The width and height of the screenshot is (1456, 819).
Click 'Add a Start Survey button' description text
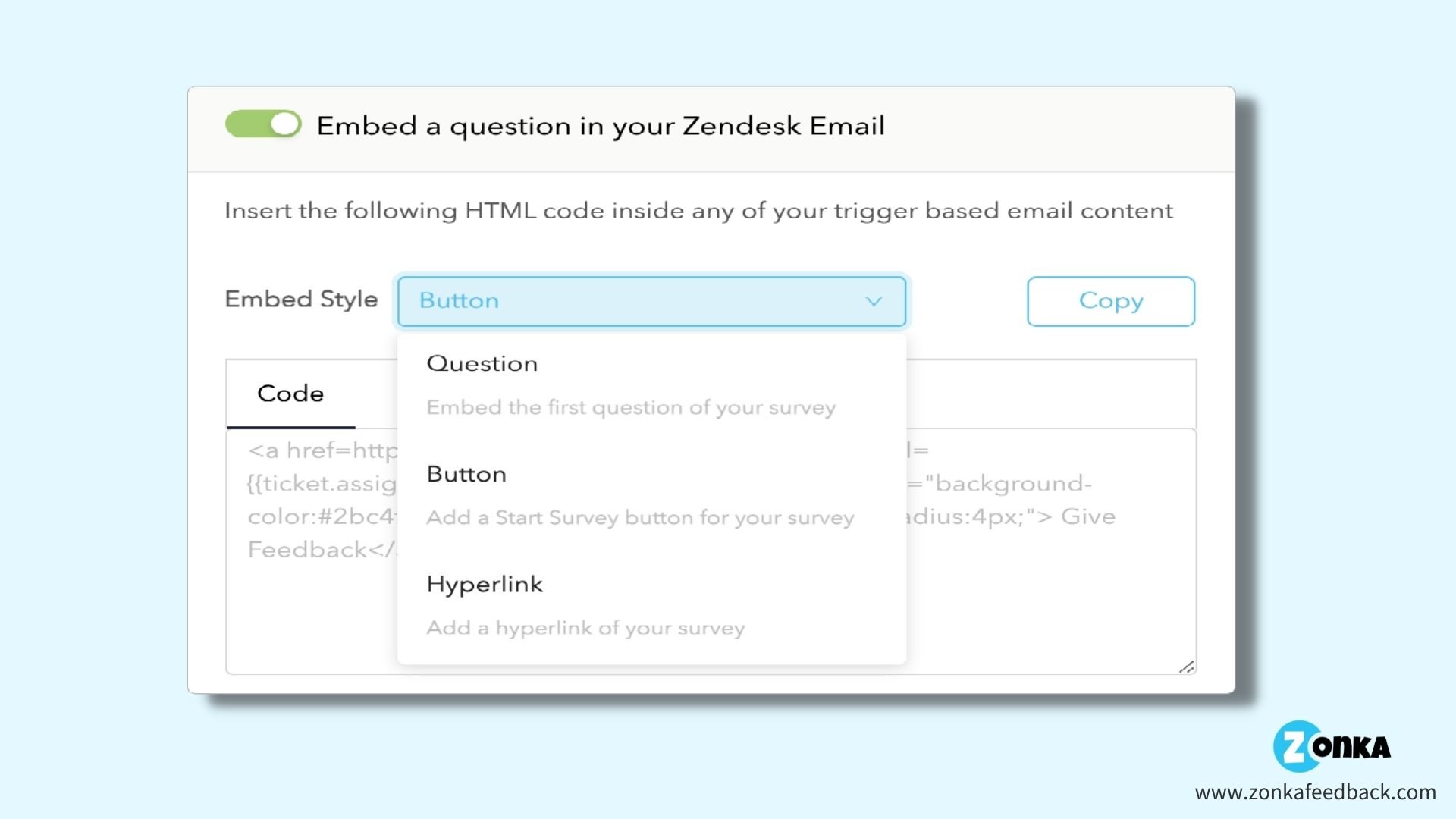pos(640,518)
